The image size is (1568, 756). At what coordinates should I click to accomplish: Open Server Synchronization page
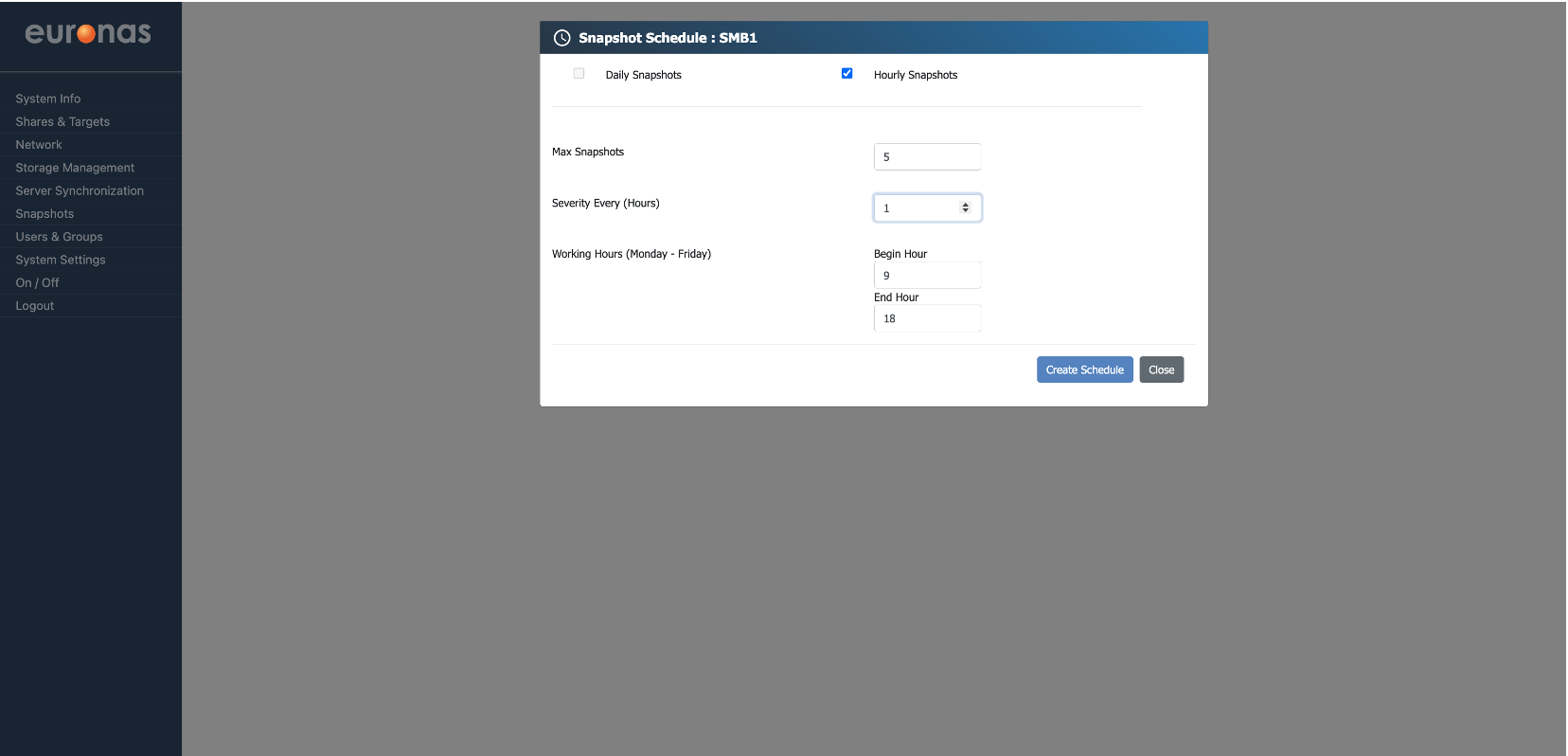pos(80,191)
